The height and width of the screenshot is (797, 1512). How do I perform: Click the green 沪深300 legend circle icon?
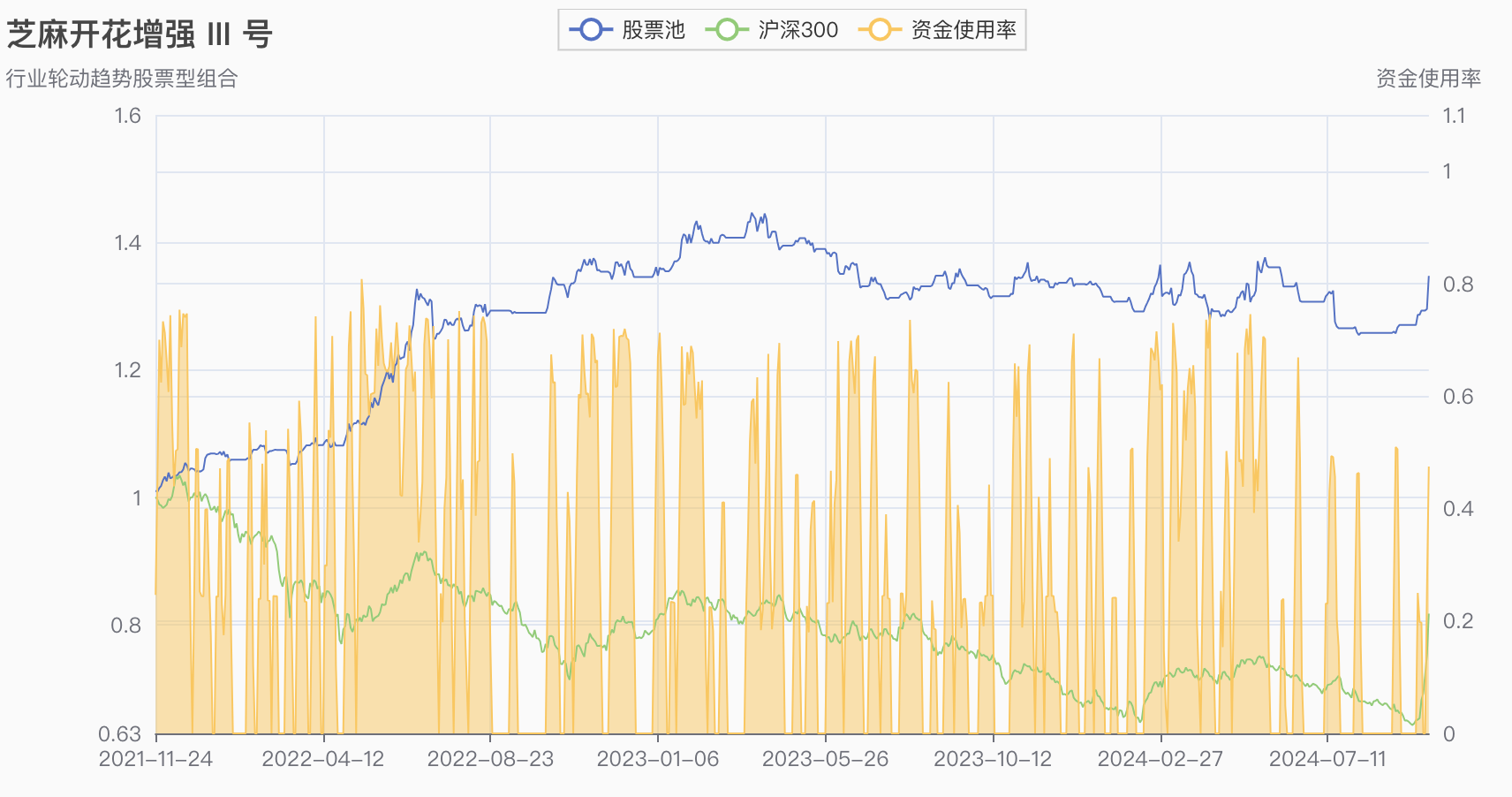[x=727, y=30]
